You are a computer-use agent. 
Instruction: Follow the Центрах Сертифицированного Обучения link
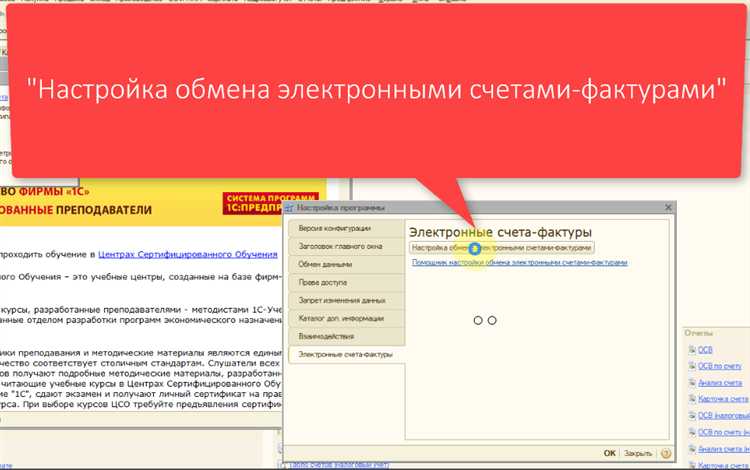point(188,254)
